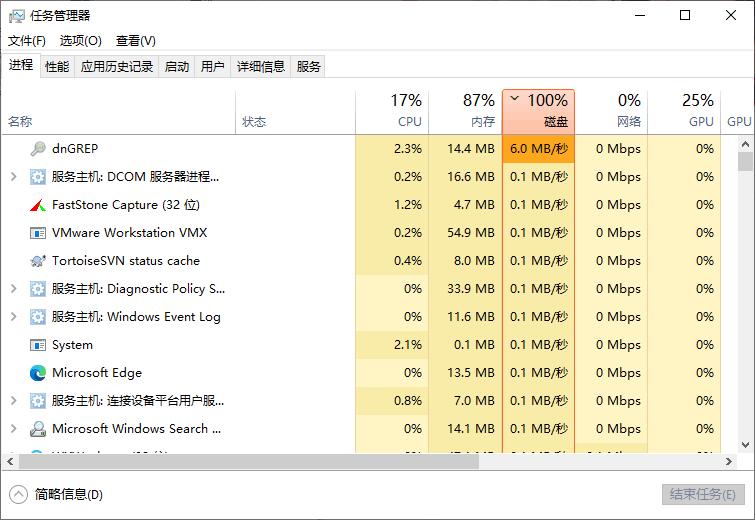This screenshot has height=520, width=755.
Task: Switch to the 用户 tab
Action: click(212, 66)
